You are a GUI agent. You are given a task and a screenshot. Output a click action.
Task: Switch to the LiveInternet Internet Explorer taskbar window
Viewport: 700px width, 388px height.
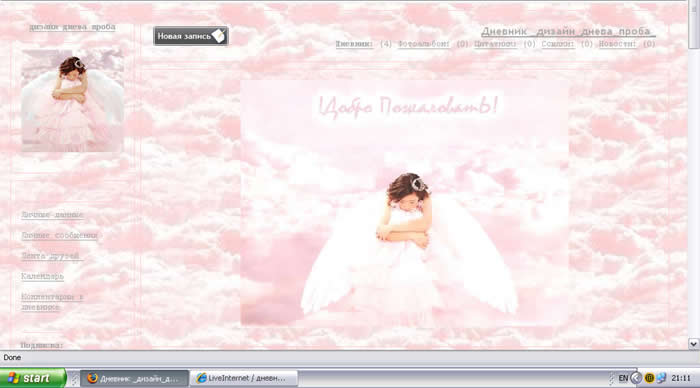[244, 378]
